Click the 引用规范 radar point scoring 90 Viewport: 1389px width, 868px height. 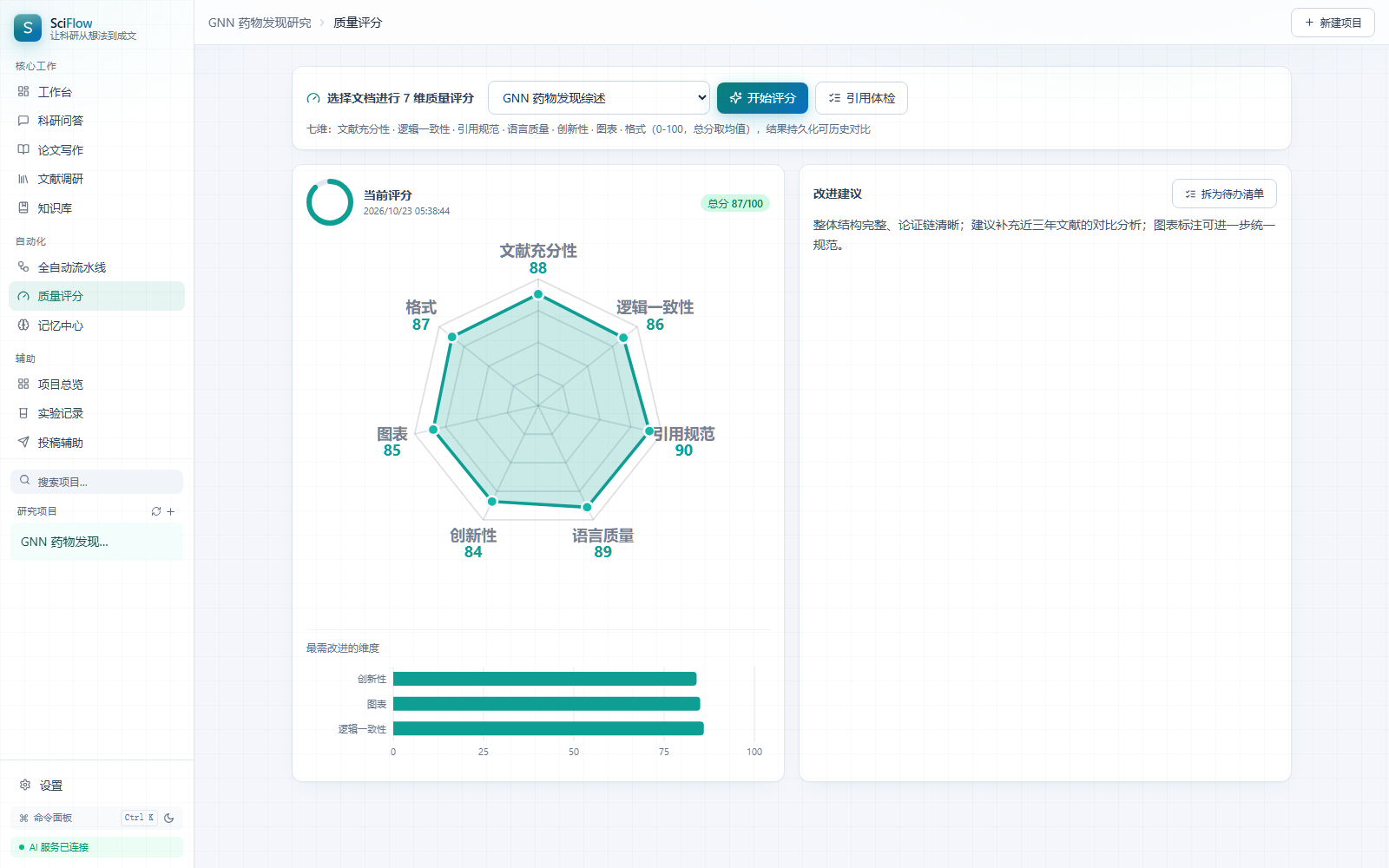(648, 431)
